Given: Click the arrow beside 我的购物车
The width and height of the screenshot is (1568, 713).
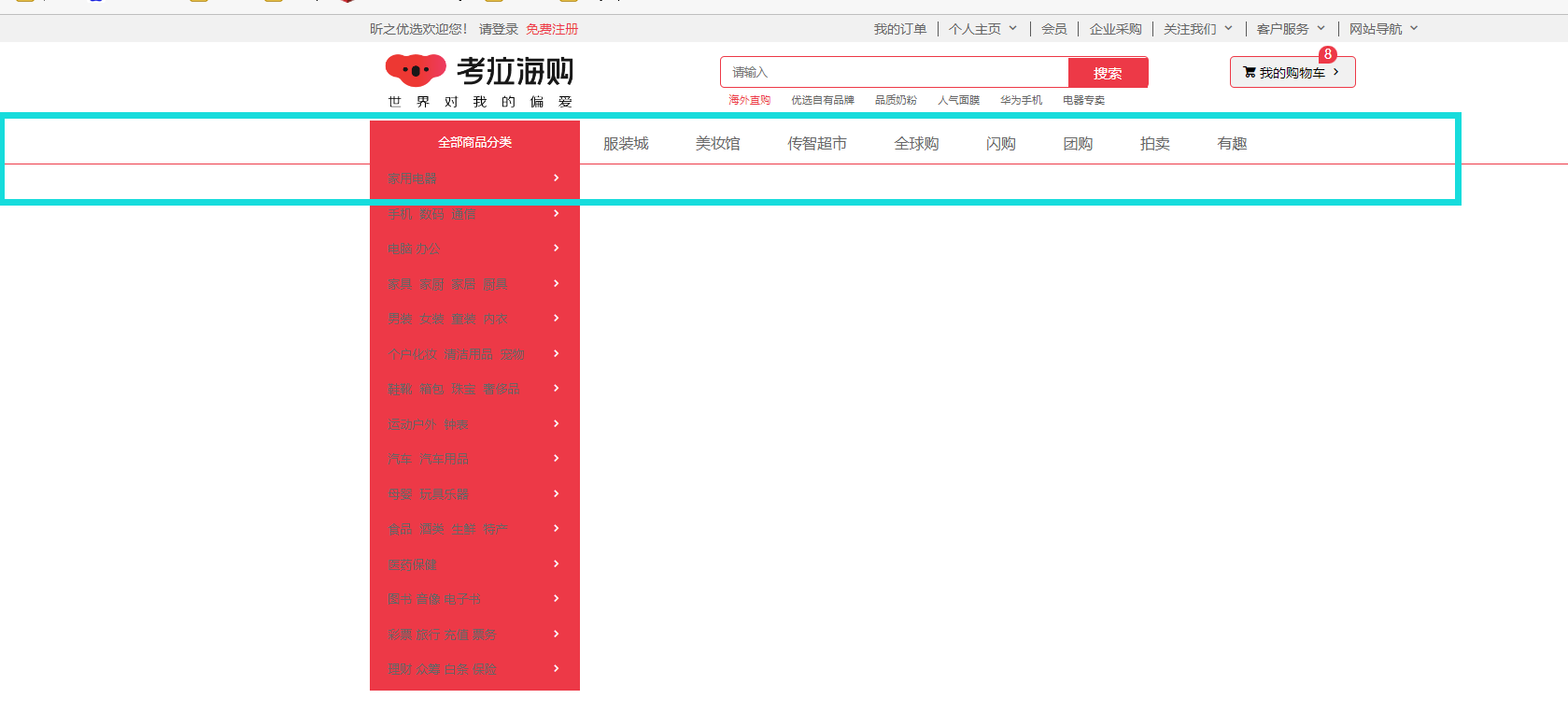Looking at the screenshot, I should pos(1336,72).
